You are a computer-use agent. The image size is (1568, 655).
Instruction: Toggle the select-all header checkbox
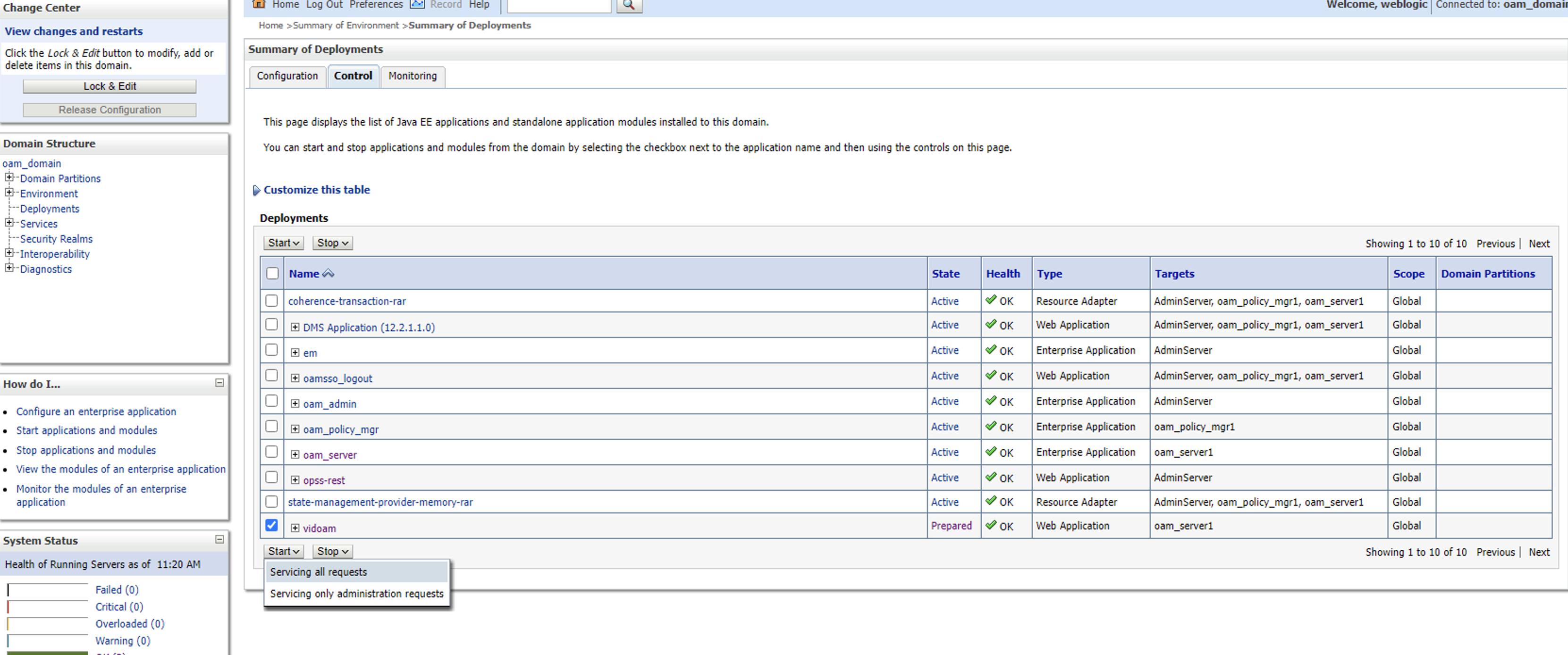click(x=272, y=273)
